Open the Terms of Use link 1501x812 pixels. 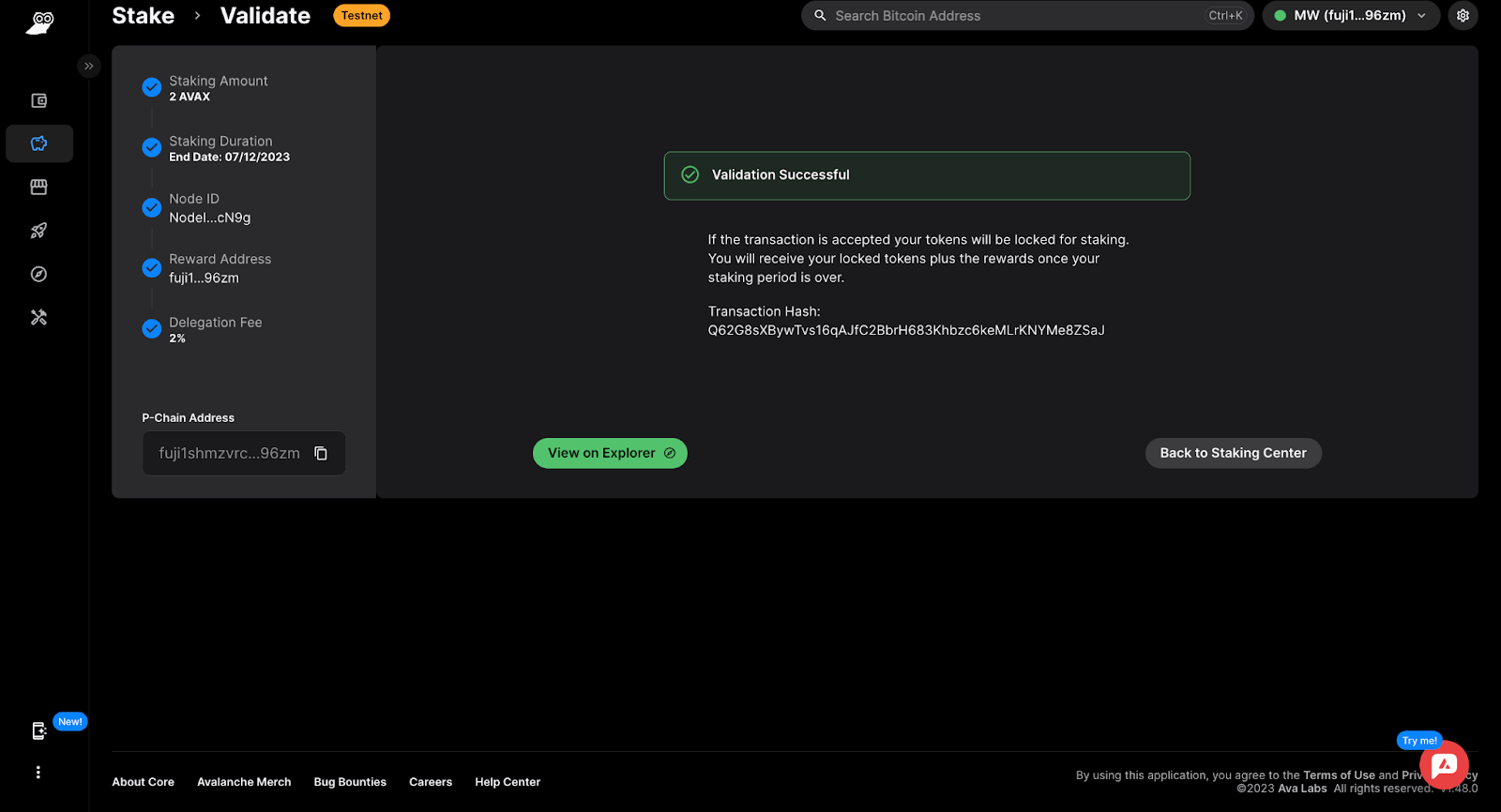coord(1339,775)
